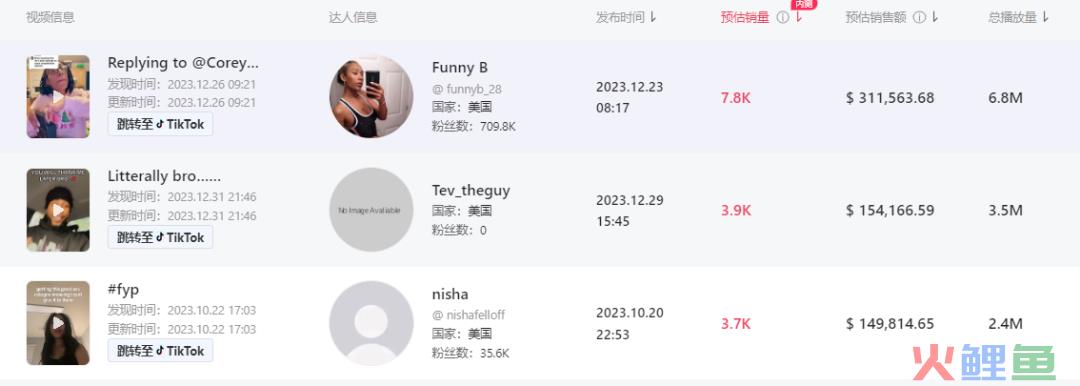Click the info icon beside 预估销售额

click(x=920, y=18)
